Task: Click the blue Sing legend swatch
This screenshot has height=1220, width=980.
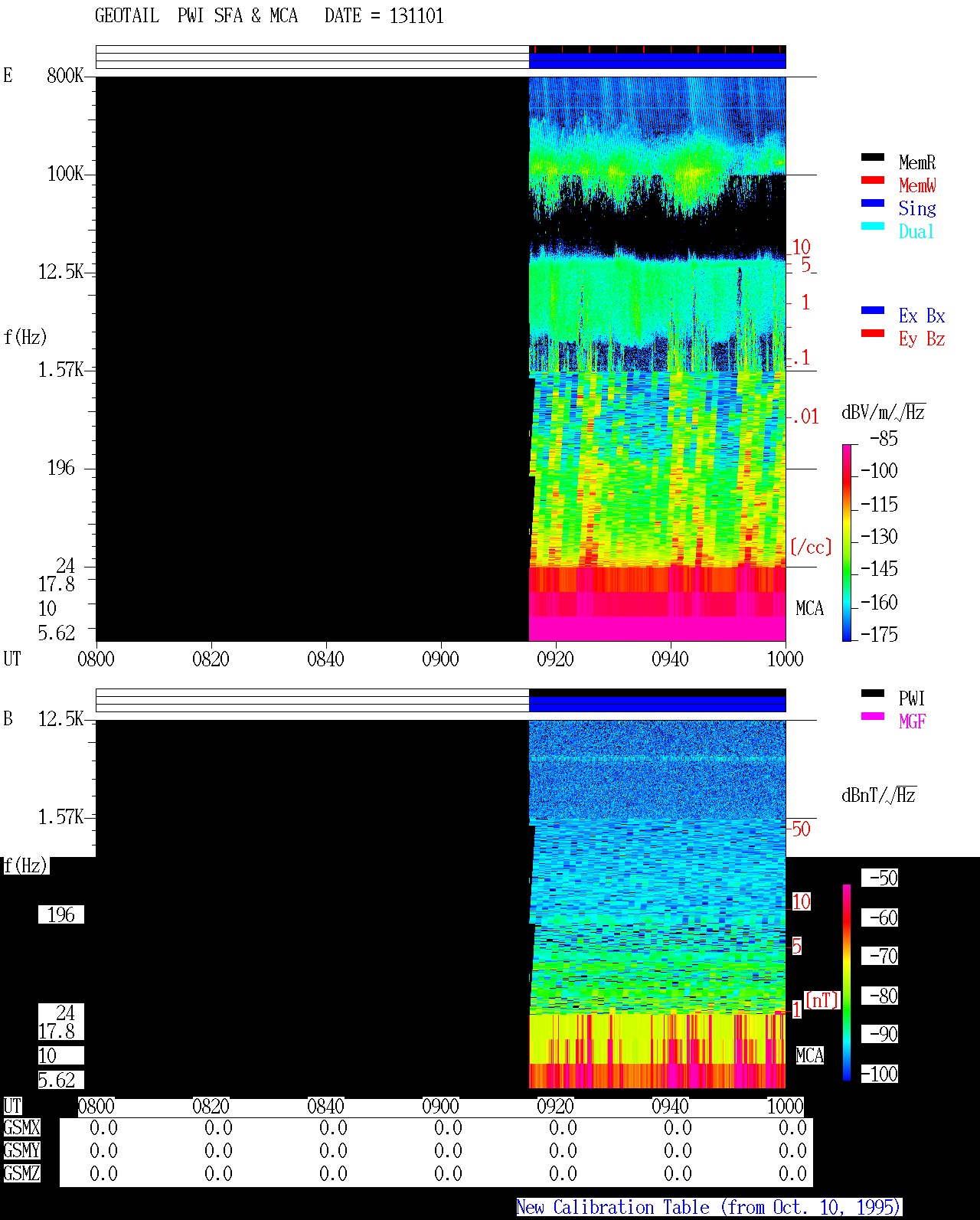Action: tap(873, 204)
